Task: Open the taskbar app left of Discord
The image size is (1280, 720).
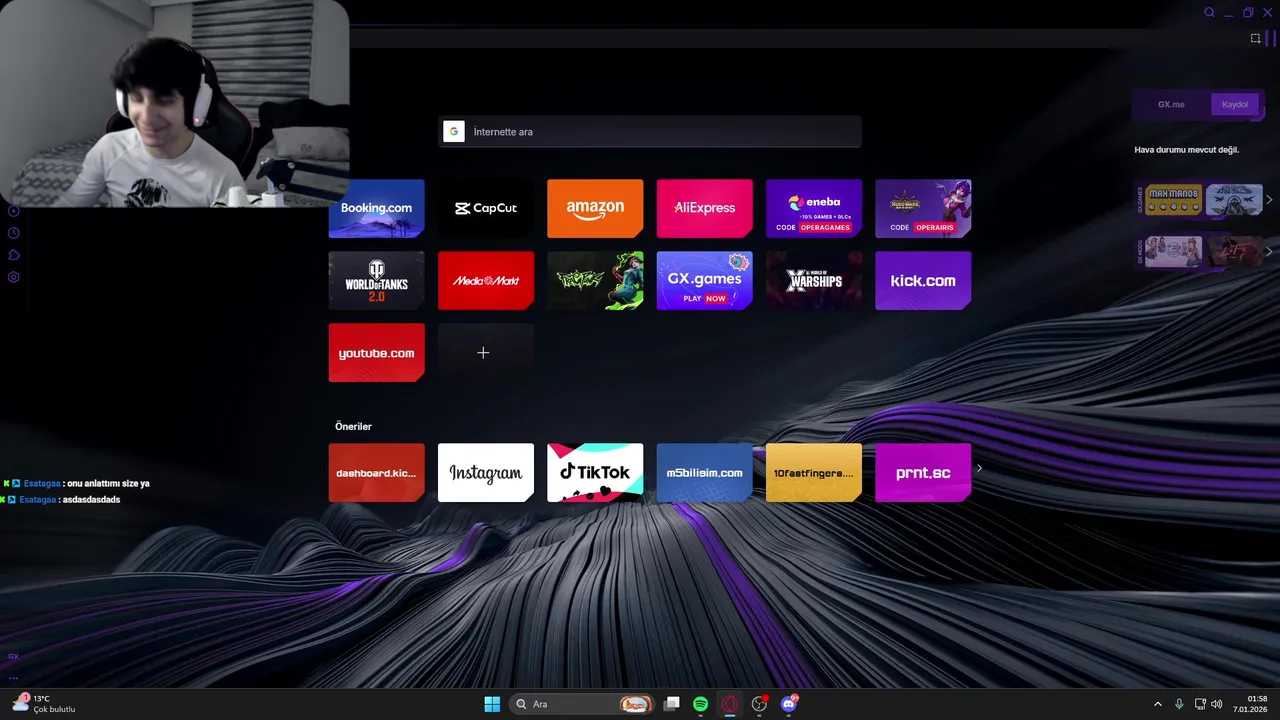Action: click(760, 704)
